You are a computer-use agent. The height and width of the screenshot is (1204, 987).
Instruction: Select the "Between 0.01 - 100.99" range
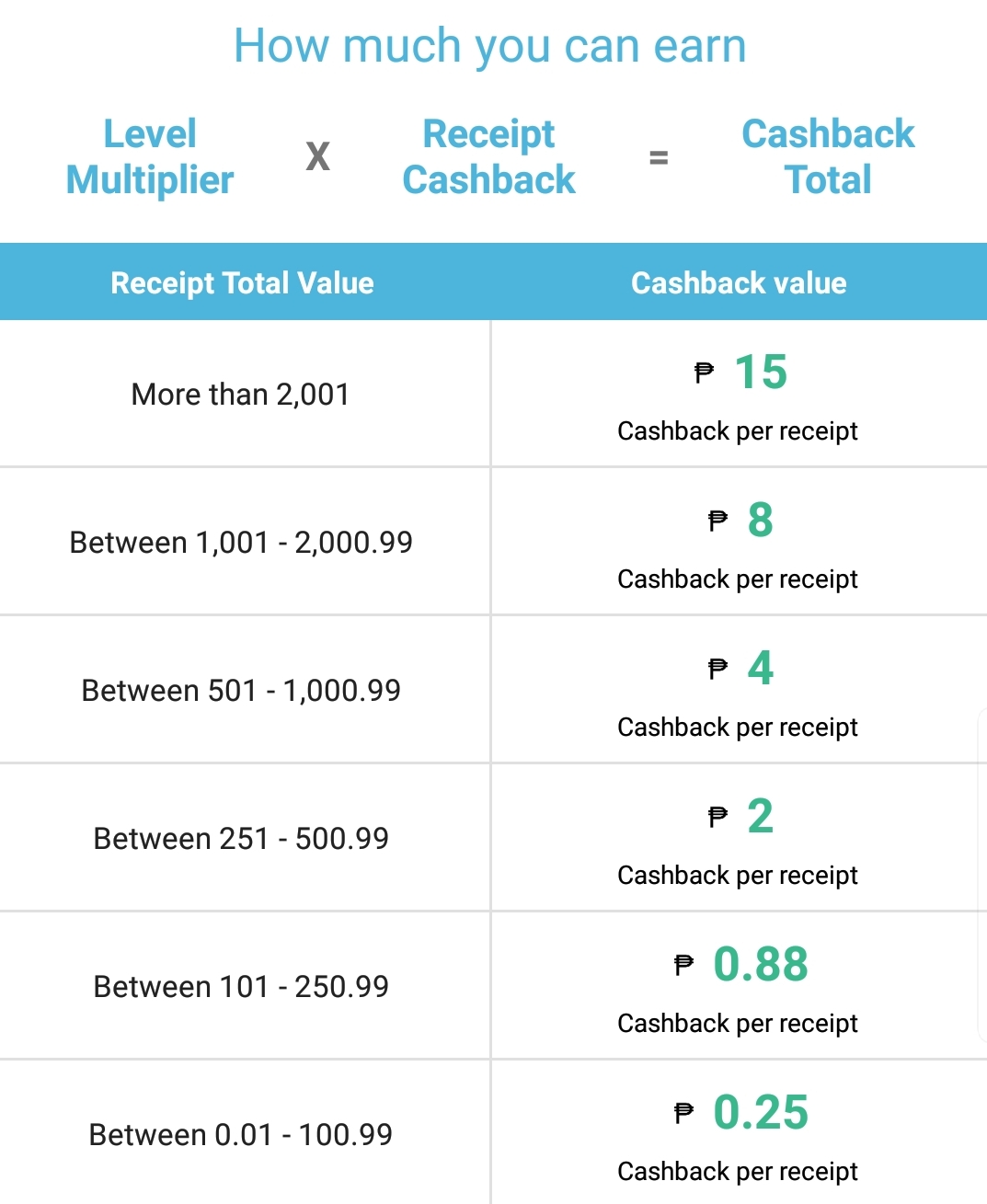(x=241, y=1135)
